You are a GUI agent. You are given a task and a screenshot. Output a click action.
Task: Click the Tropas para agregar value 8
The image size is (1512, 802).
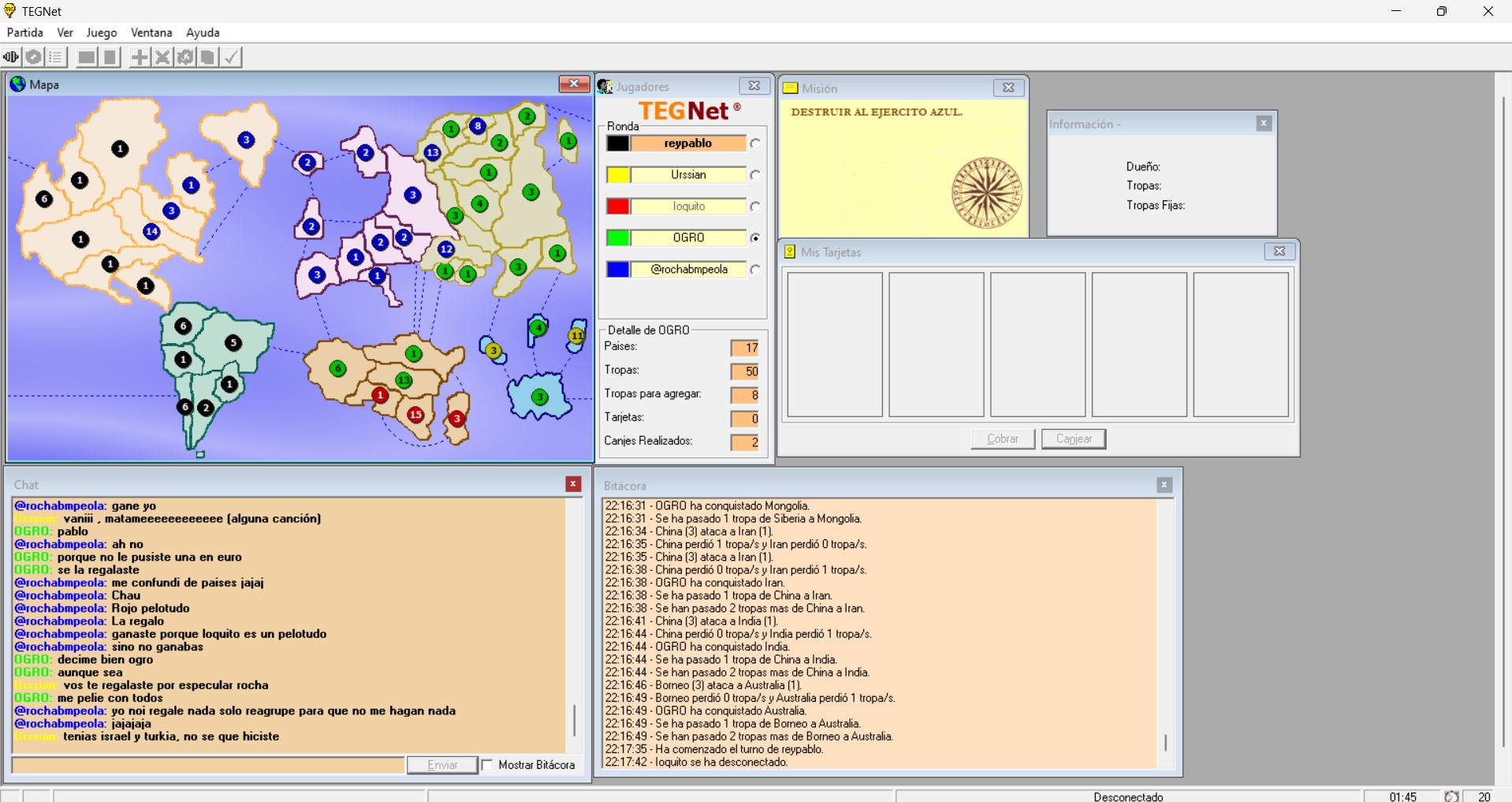pos(745,395)
